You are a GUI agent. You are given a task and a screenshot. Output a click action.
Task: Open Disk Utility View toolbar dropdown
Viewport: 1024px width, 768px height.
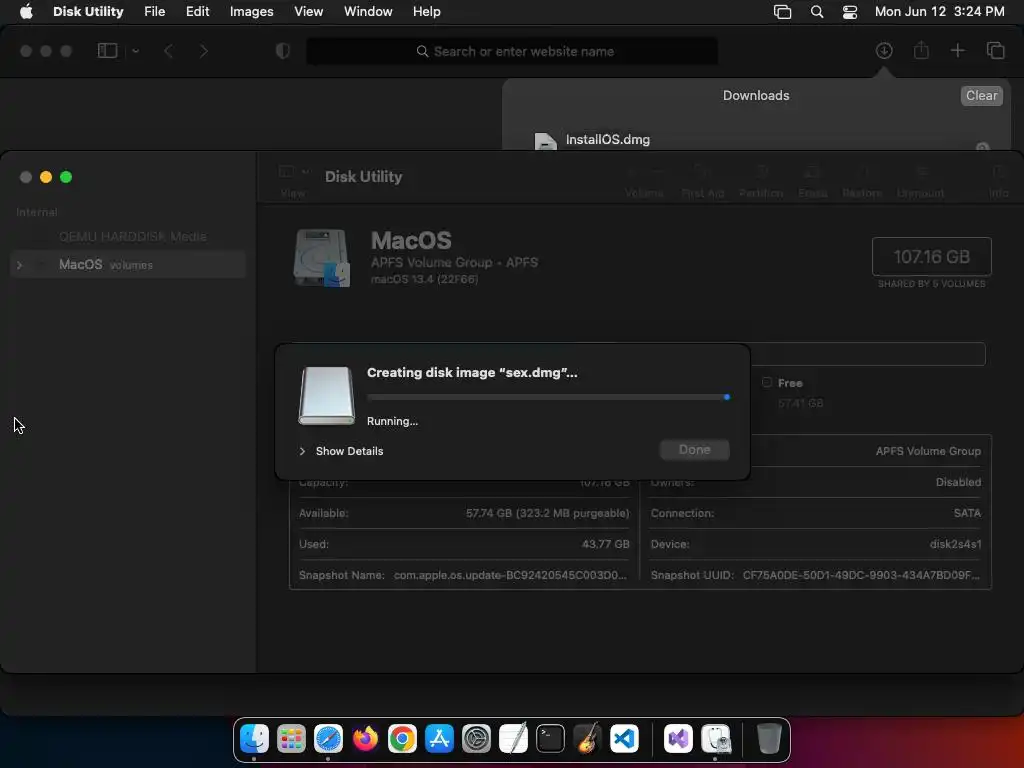[293, 180]
